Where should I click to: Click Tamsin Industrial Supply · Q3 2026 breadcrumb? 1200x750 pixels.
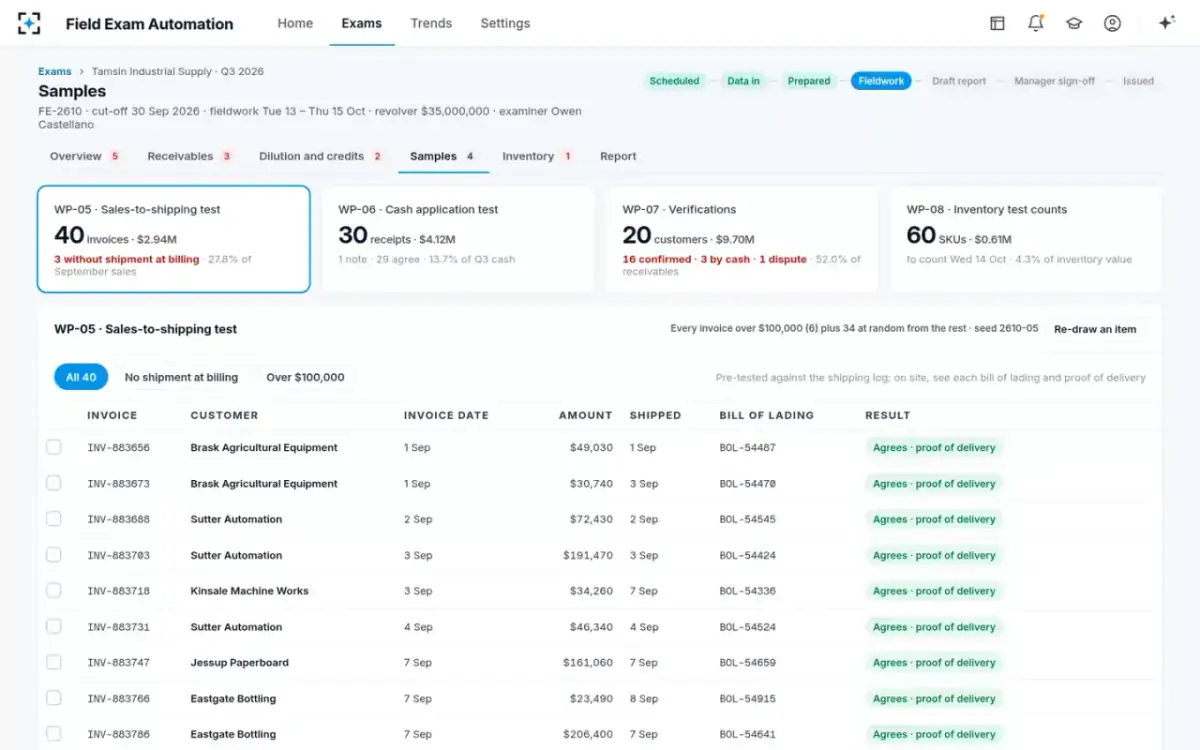[177, 71]
